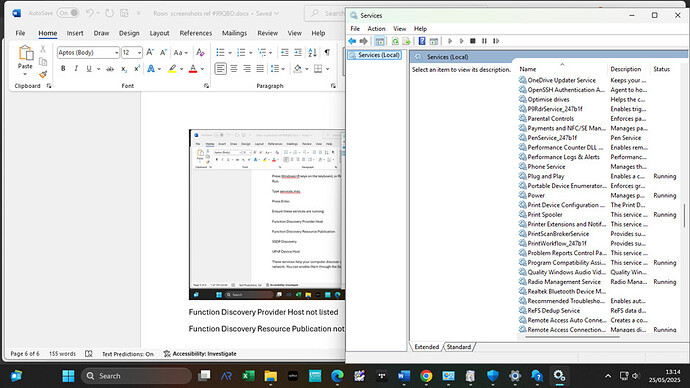Open the Change Case Aa dropdown
Screen dimensions: 690x388
(180, 52)
